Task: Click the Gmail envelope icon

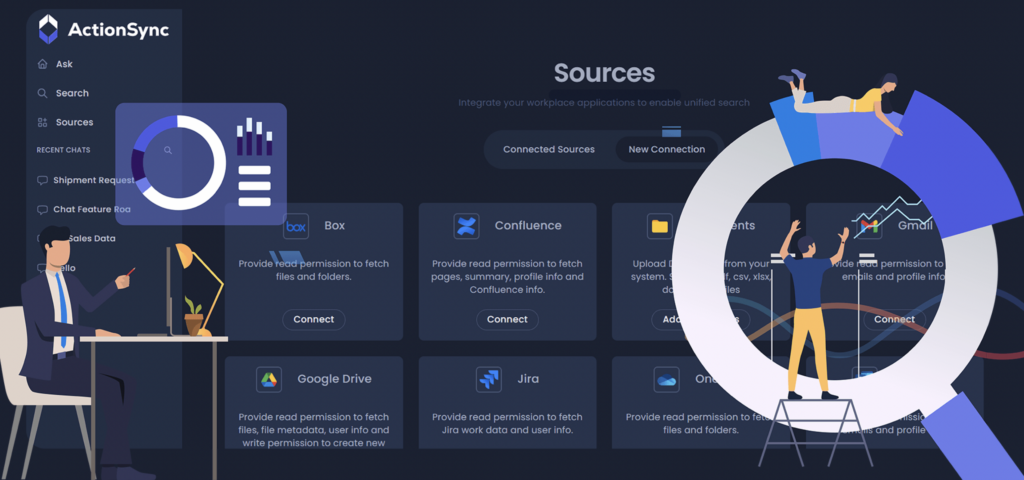Action: point(870,227)
